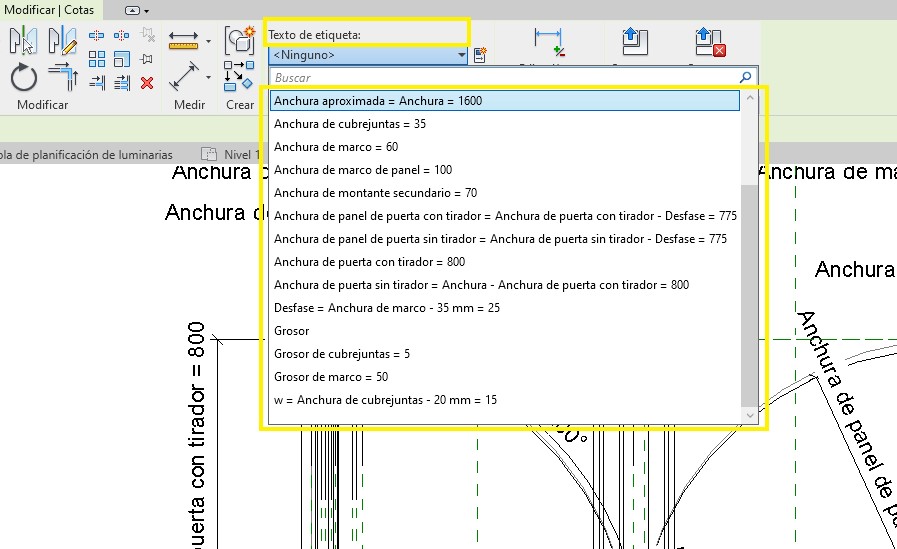Click the magnifier icon in search box
Image resolution: width=897 pixels, height=549 pixels.
tap(745, 77)
